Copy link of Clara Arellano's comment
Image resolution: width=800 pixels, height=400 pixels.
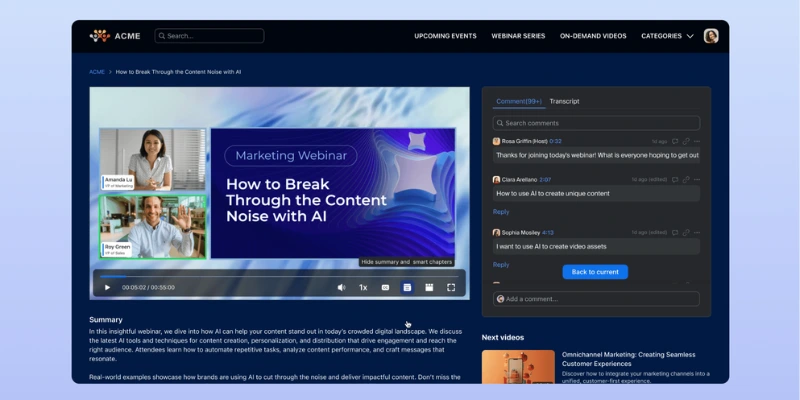click(x=686, y=180)
